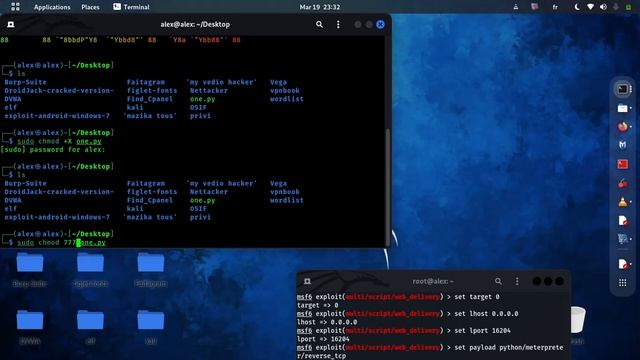
Task: Toggle the night light moon icon
Action: pos(577,7)
